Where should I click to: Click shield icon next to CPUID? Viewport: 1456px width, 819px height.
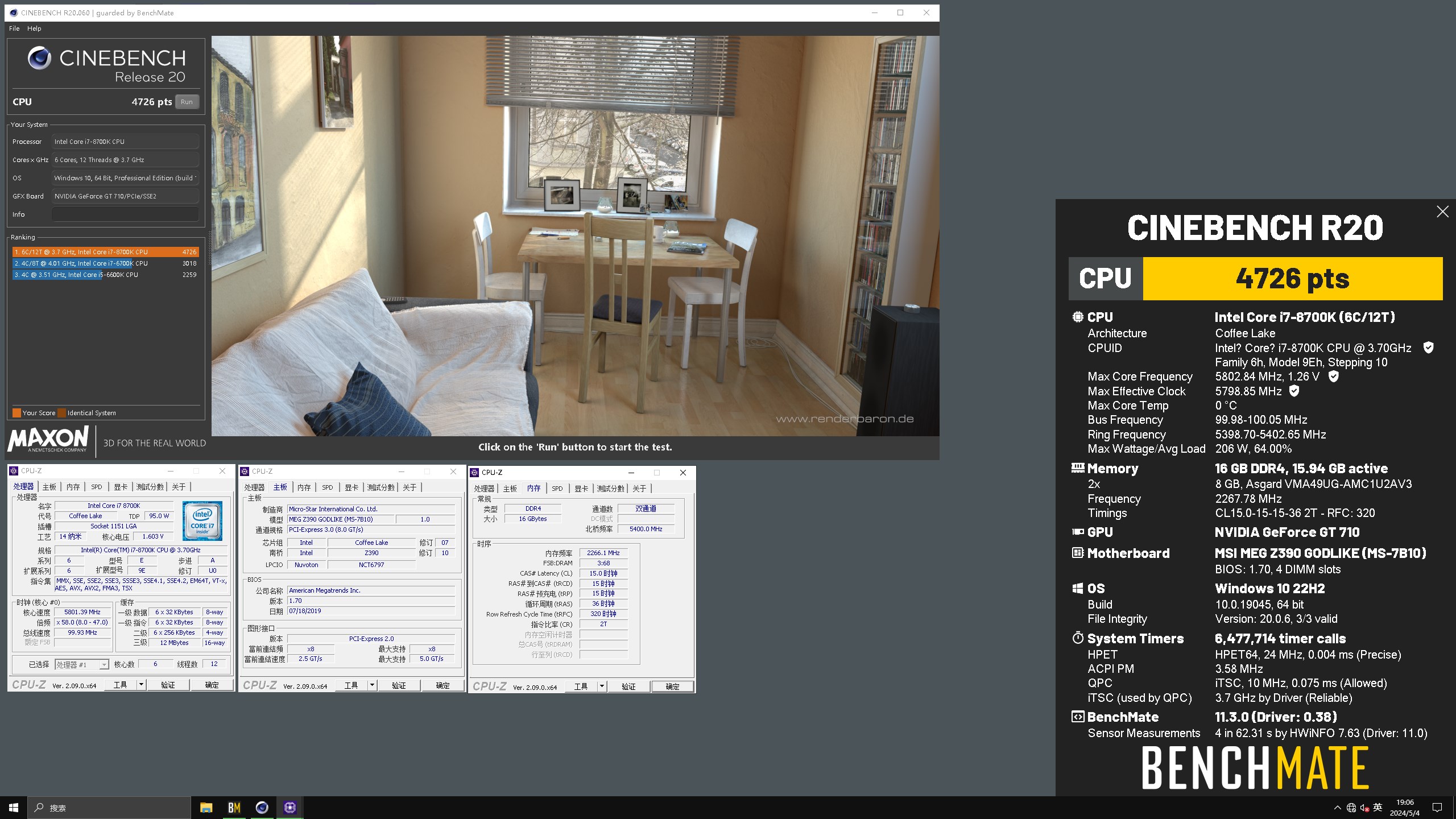click(x=1428, y=348)
